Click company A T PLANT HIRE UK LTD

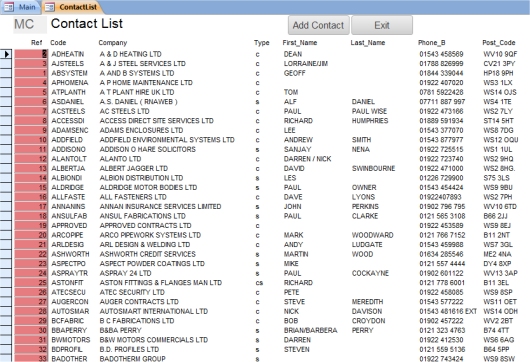point(137,92)
